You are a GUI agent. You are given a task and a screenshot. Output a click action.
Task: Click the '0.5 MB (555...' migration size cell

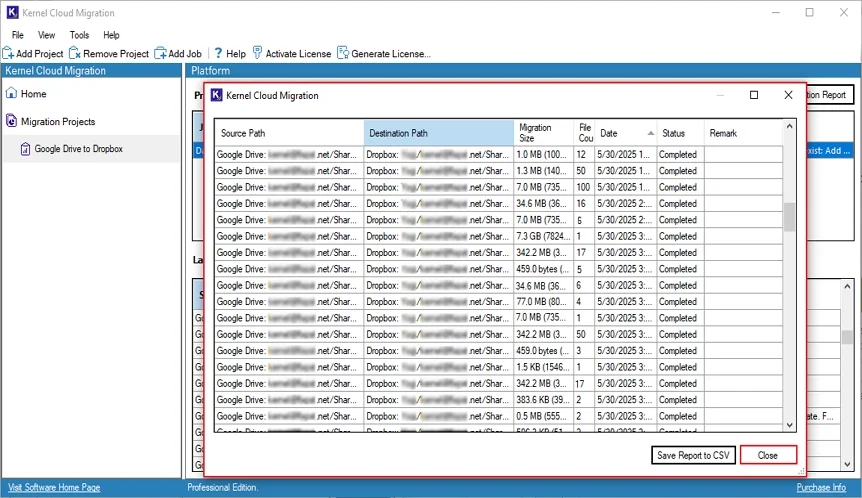pyautogui.click(x=543, y=416)
